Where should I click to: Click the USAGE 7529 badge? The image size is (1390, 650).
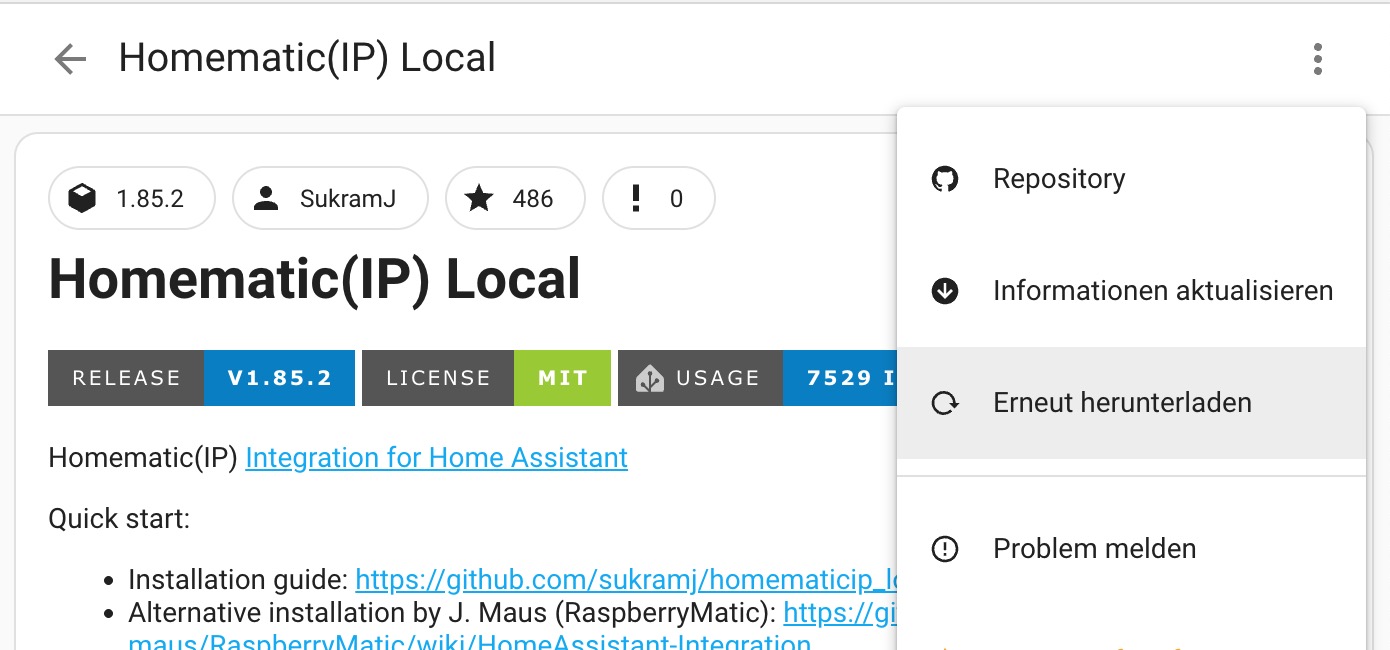click(757, 378)
